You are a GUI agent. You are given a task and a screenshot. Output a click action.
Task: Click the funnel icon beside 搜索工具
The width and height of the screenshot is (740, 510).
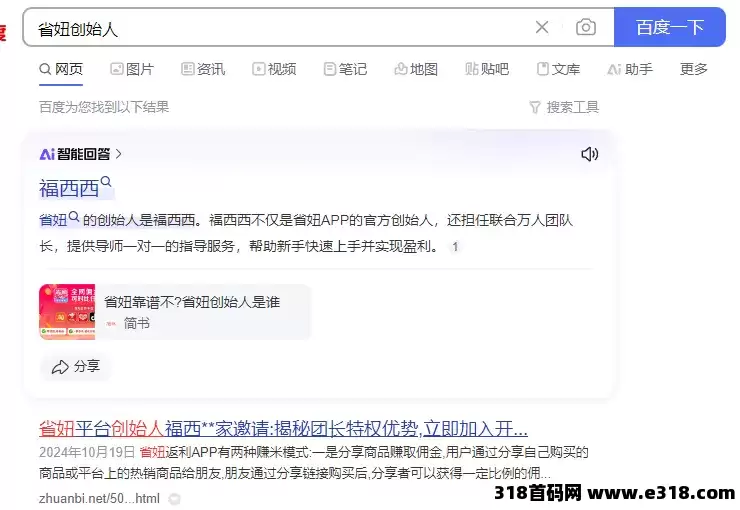535,108
